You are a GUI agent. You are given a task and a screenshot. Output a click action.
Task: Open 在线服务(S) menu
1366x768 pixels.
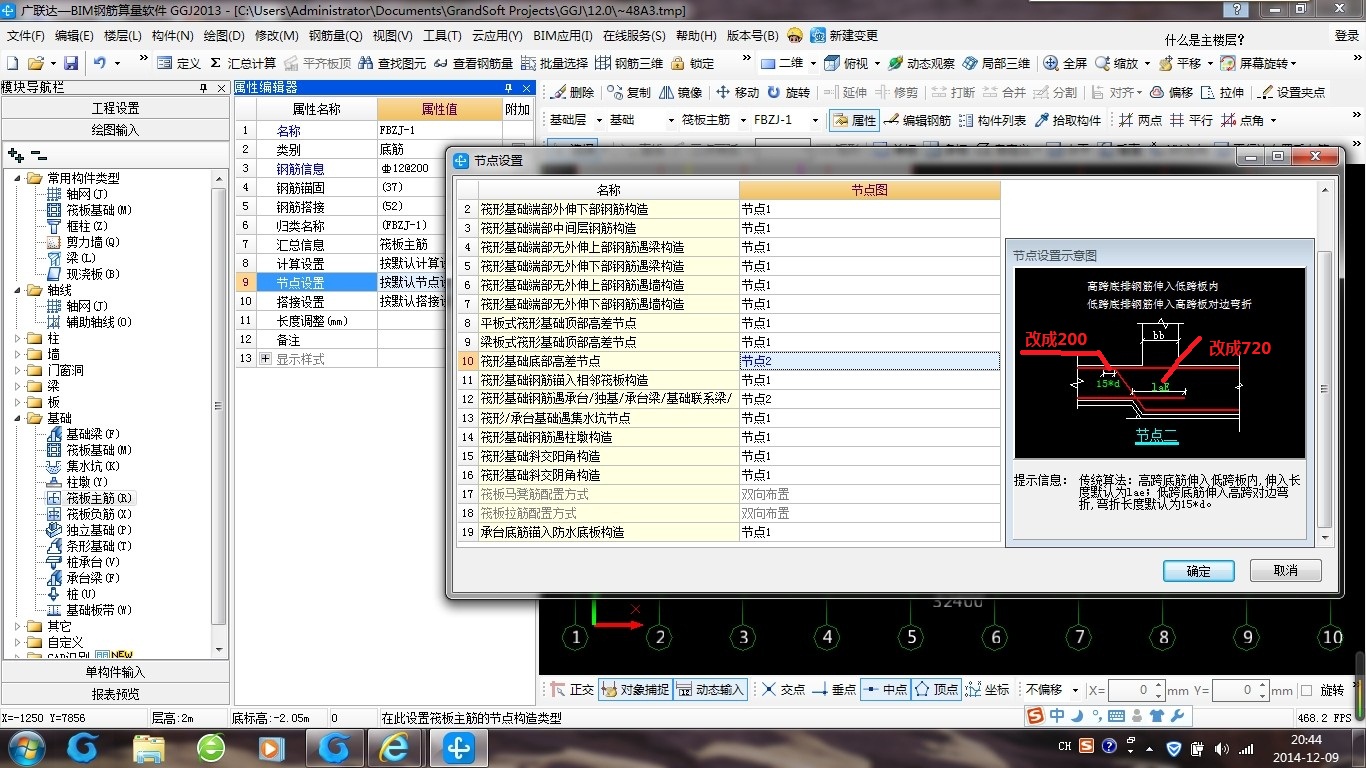pyautogui.click(x=634, y=35)
